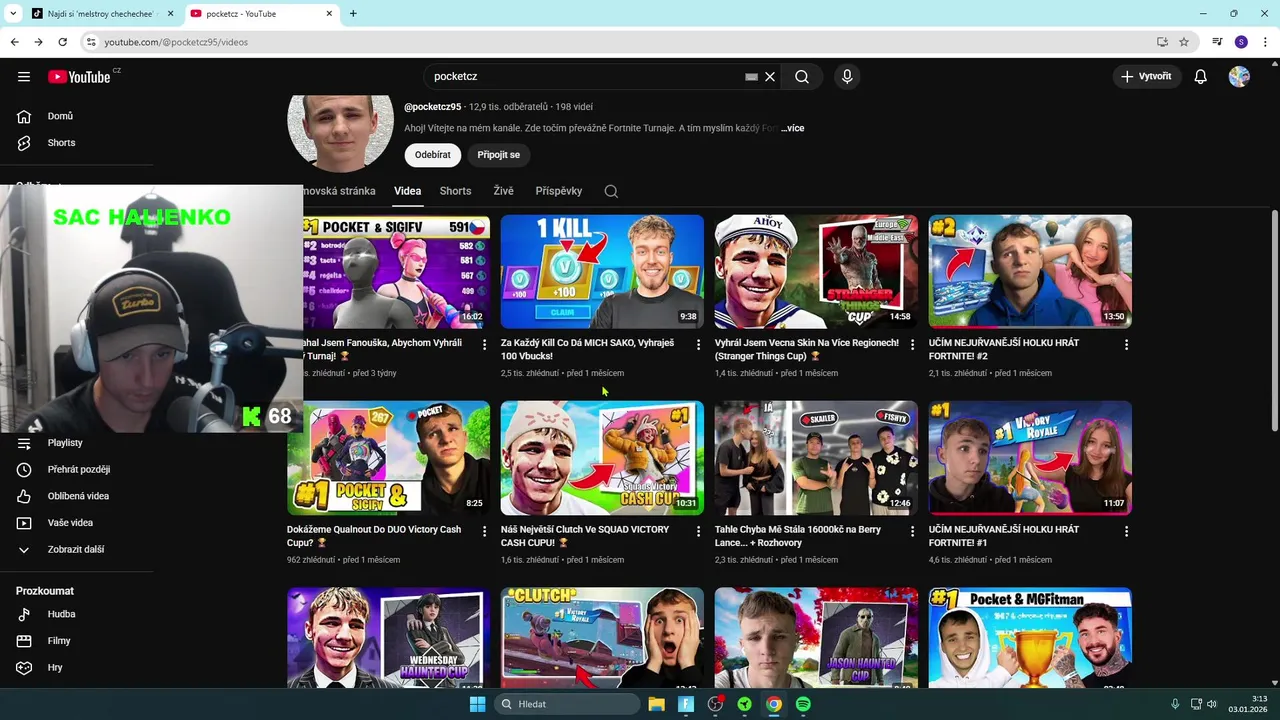
Task: Open Oblíbená videa list
Action: click(77, 496)
